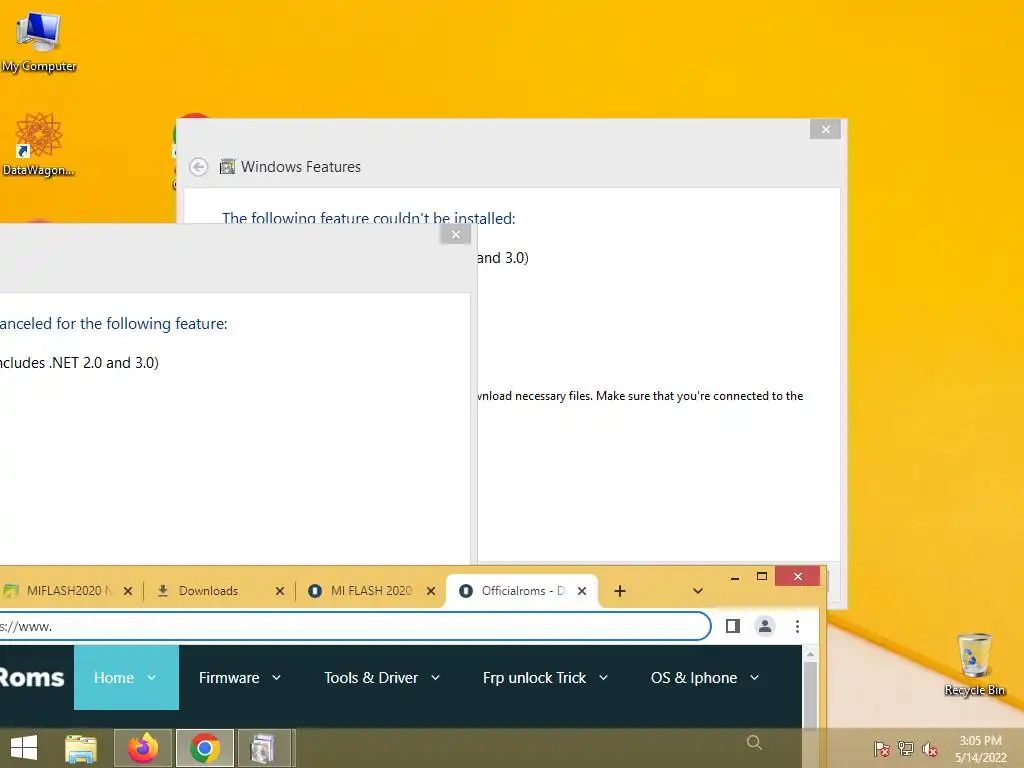Open Action Center flag icon

click(x=882, y=748)
